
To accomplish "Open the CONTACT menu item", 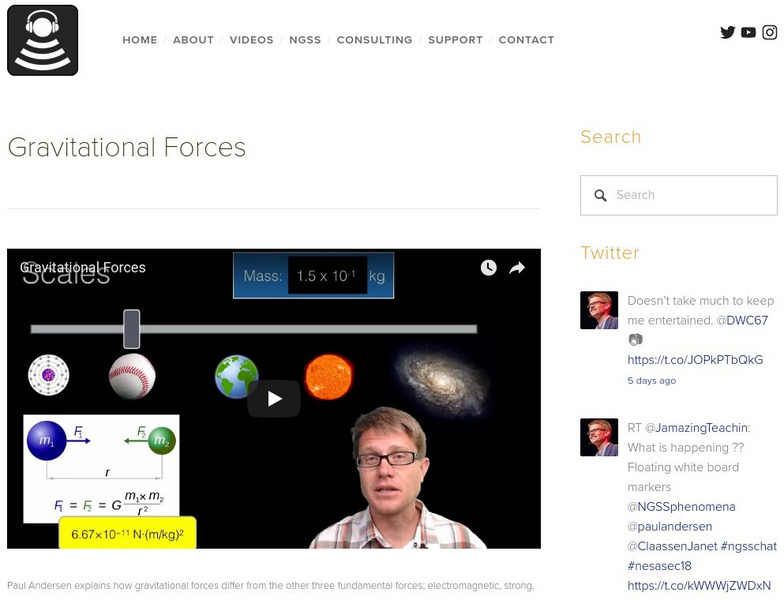I will coord(526,40).
